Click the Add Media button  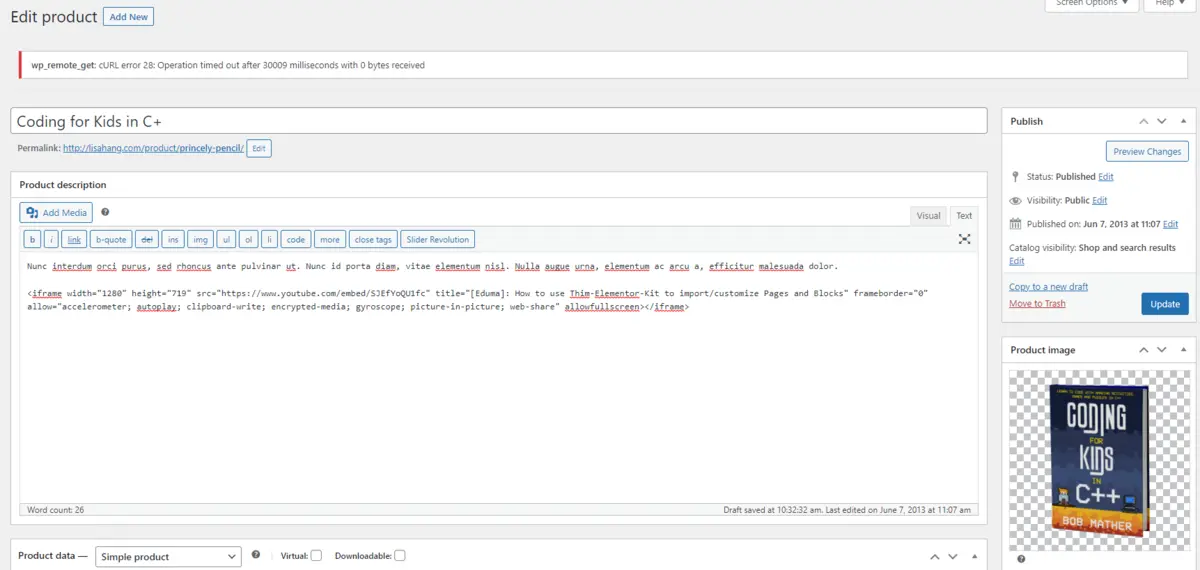coord(56,212)
